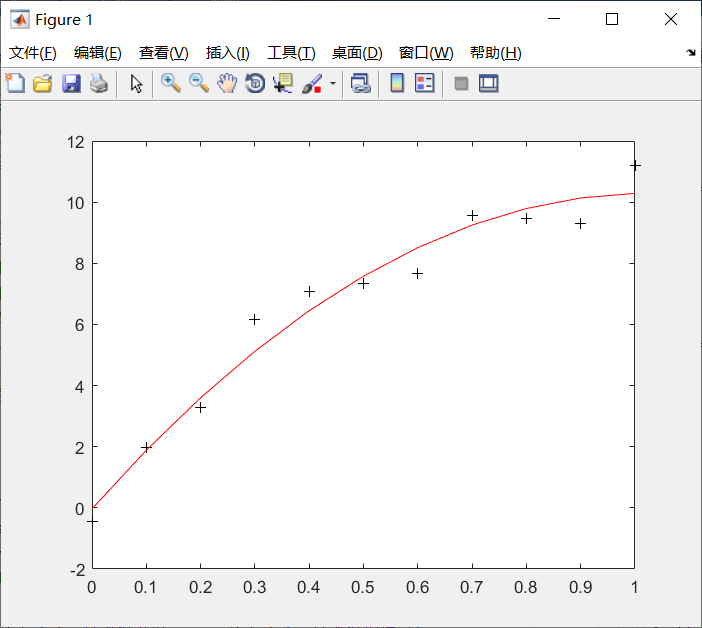This screenshot has width=702, height=628.
Task: Click the data marker at x equals 0.7
Action: (472, 216)
